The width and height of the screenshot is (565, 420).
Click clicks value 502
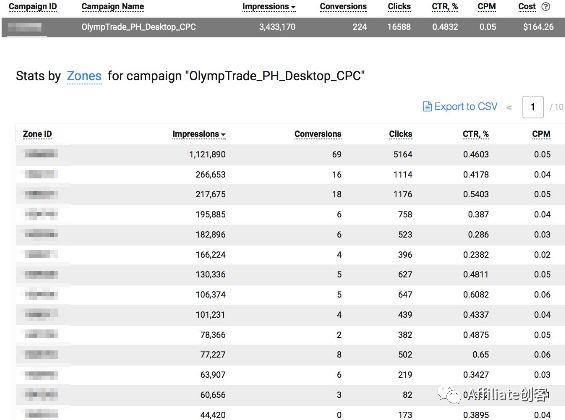pyautogui.click(x=405, y=355)
